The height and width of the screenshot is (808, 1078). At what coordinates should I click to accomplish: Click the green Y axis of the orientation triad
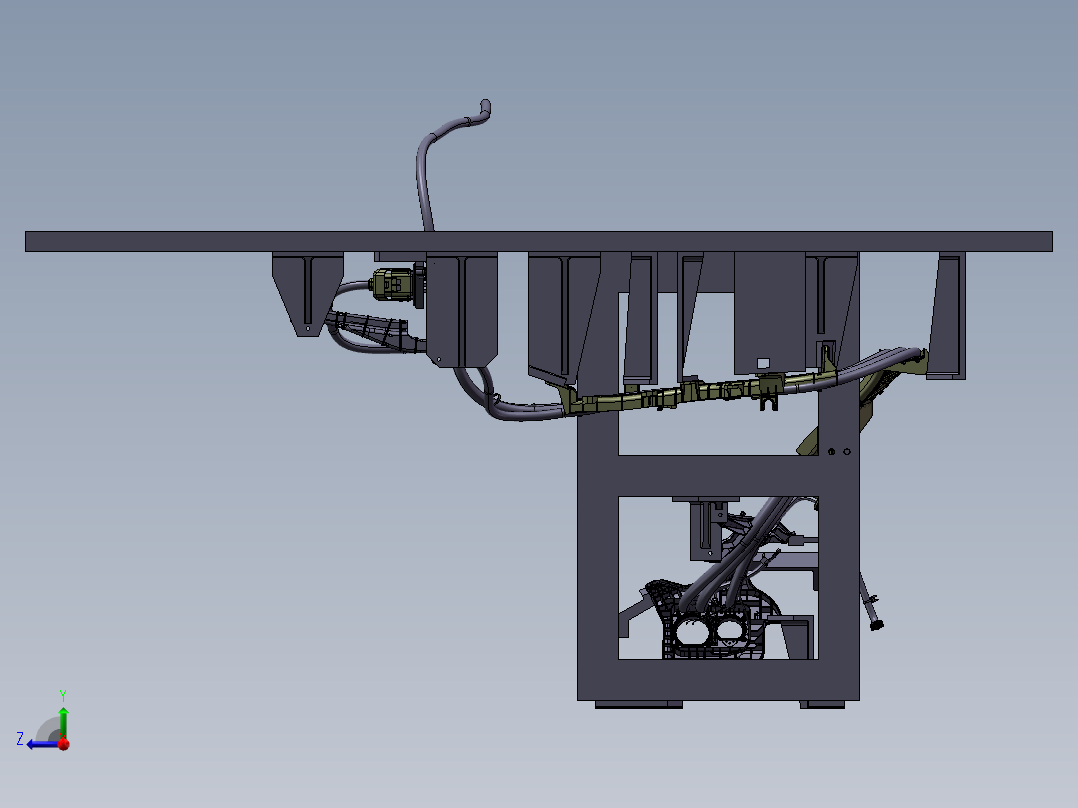[63, 722]
